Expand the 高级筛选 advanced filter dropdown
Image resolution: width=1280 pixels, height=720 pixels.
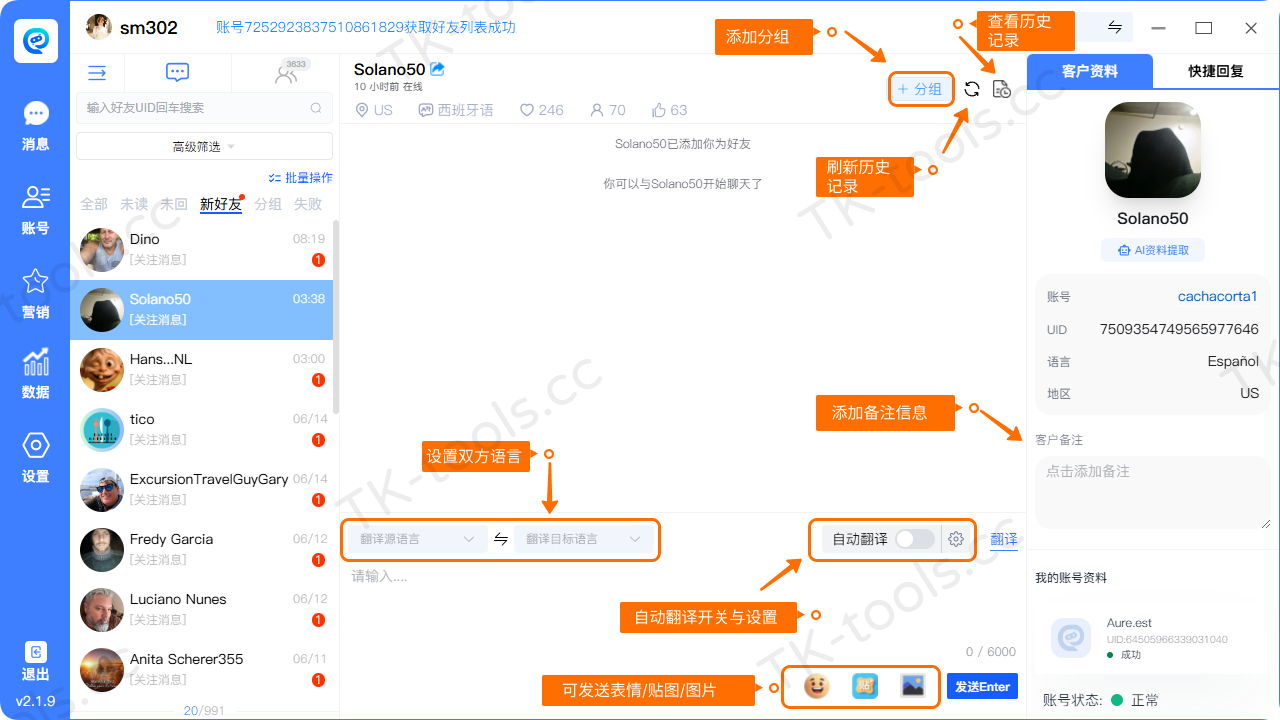point(204,146)
